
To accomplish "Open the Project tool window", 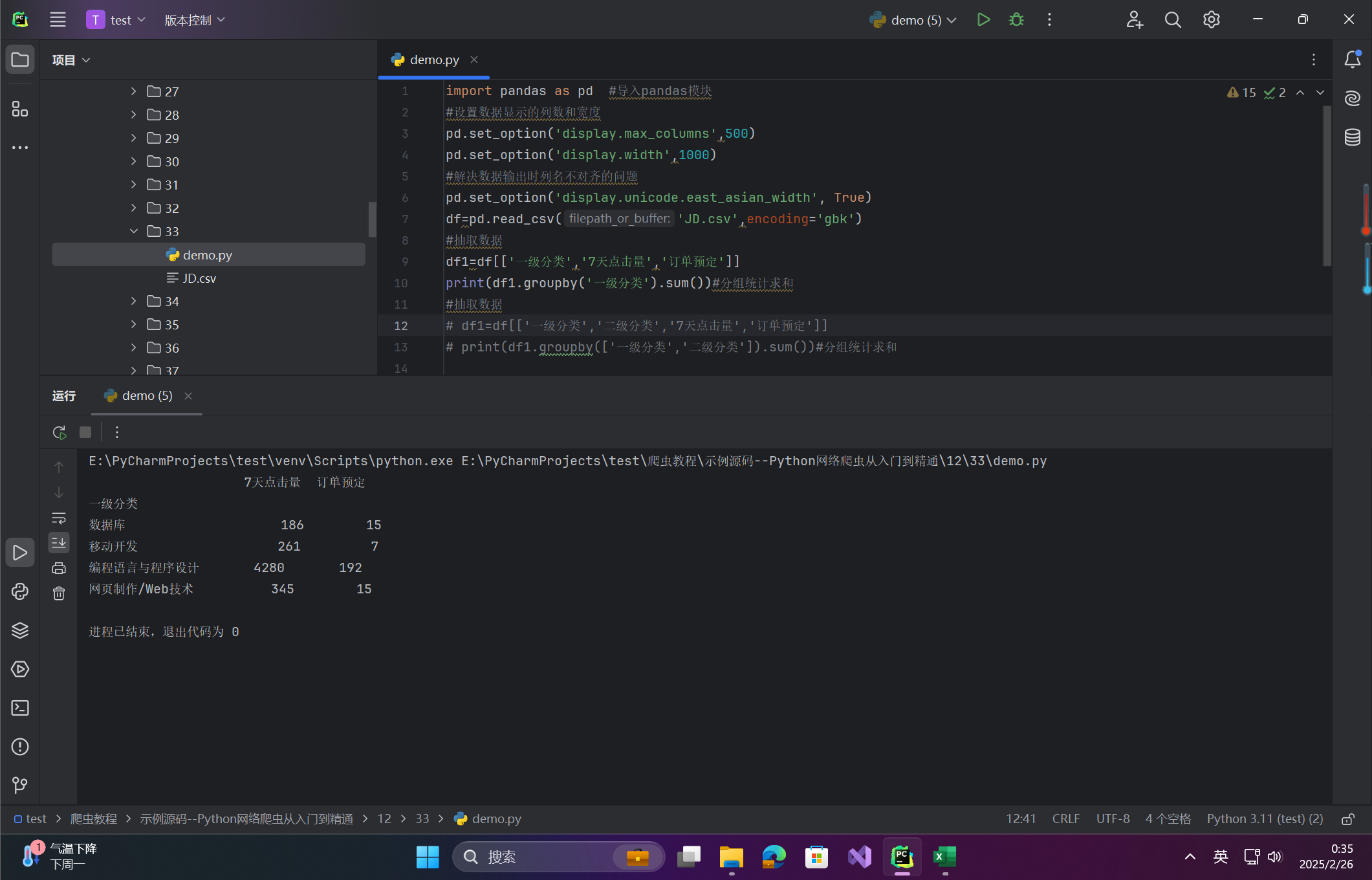I will click(x=20, y=60).
